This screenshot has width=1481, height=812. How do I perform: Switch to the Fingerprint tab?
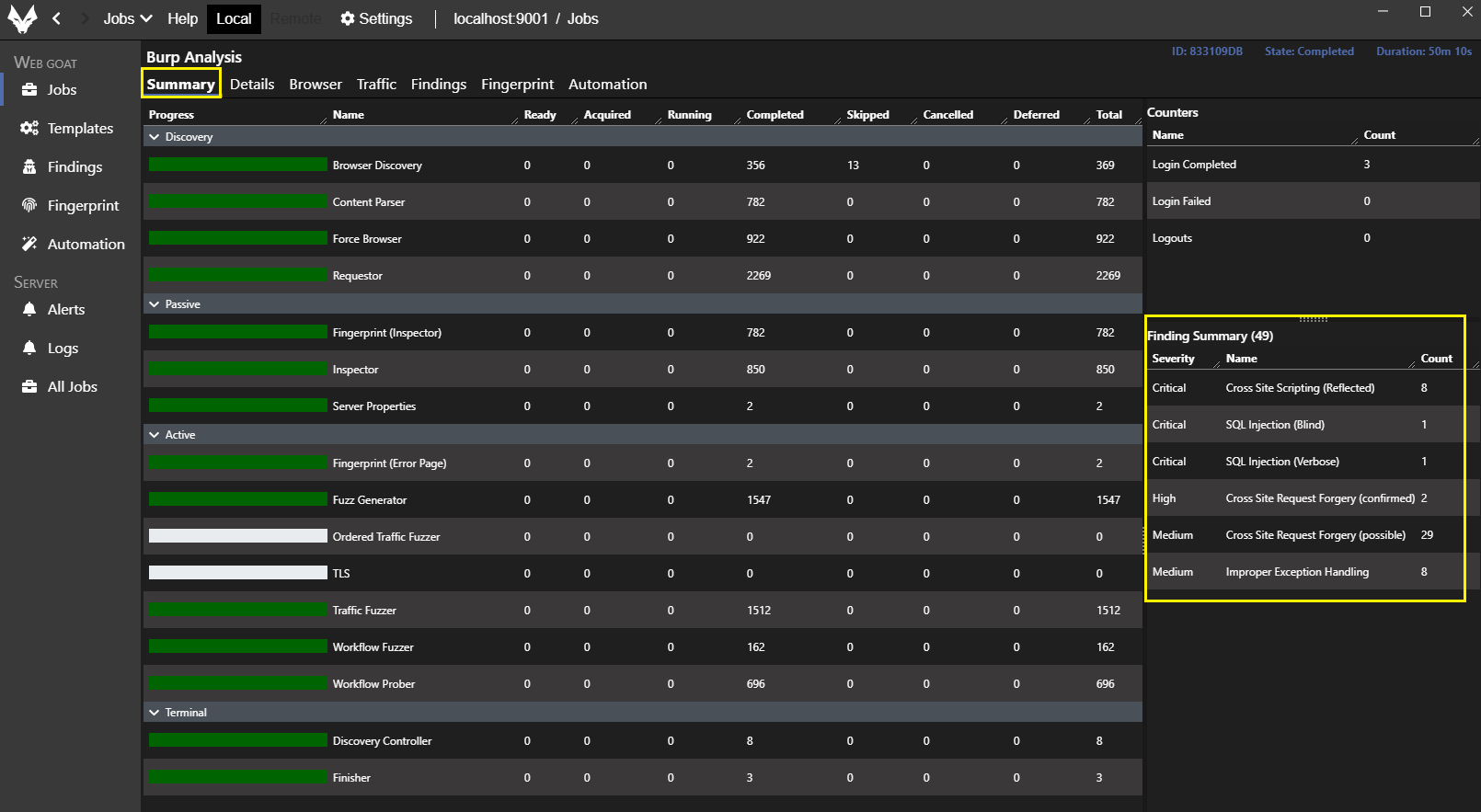(x=517, y=84)
